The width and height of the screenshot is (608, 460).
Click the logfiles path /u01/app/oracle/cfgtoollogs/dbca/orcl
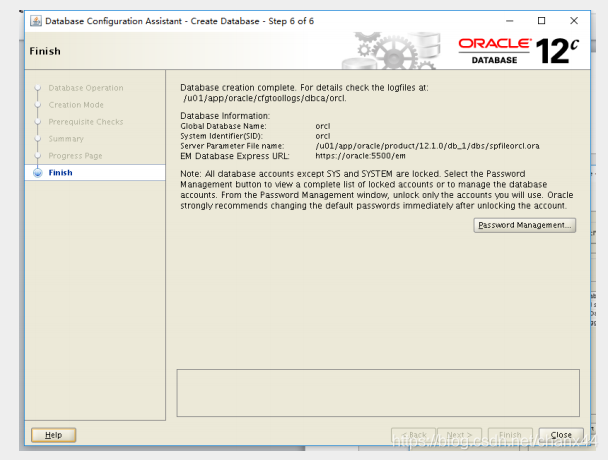(x=264, y=98)
